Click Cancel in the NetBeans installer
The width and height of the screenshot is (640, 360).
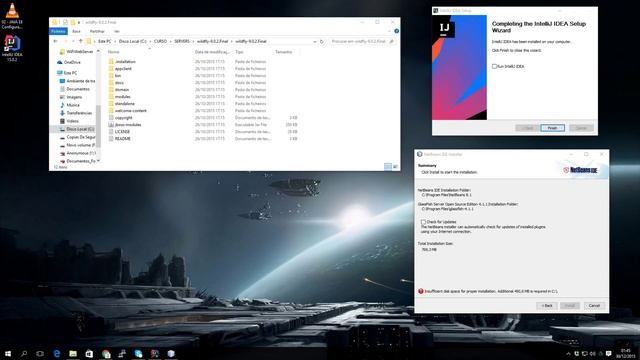[x=594, y=305]
